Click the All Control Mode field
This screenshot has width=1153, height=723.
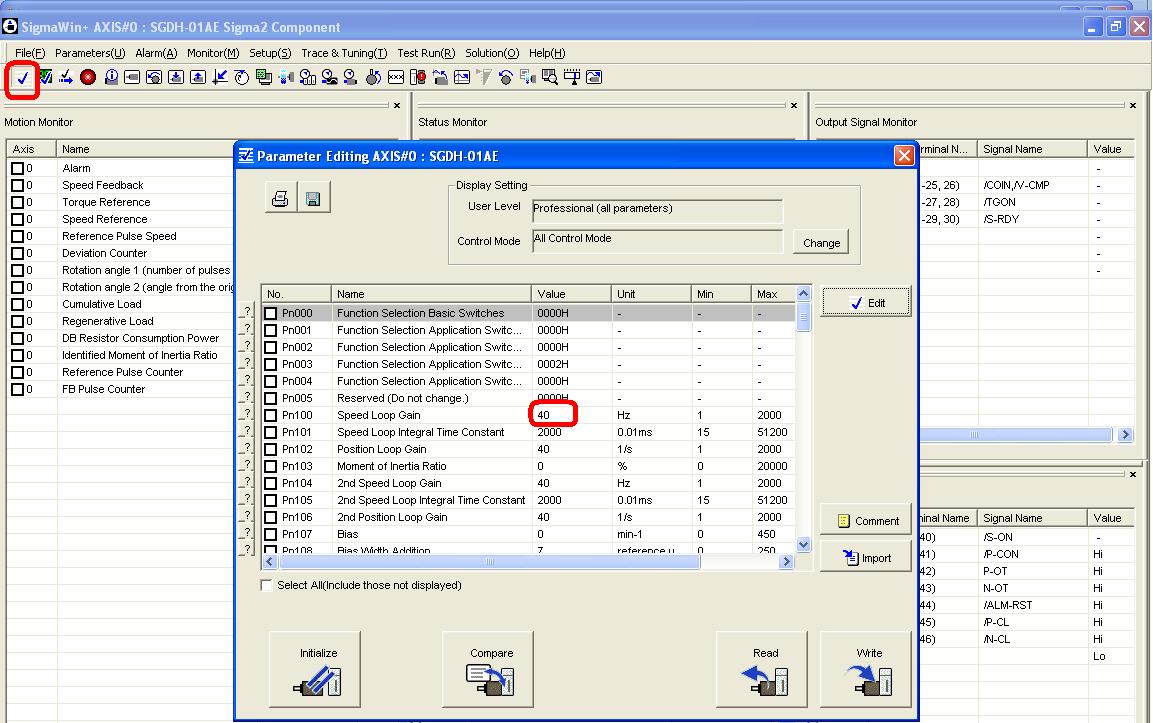(657, 241)
